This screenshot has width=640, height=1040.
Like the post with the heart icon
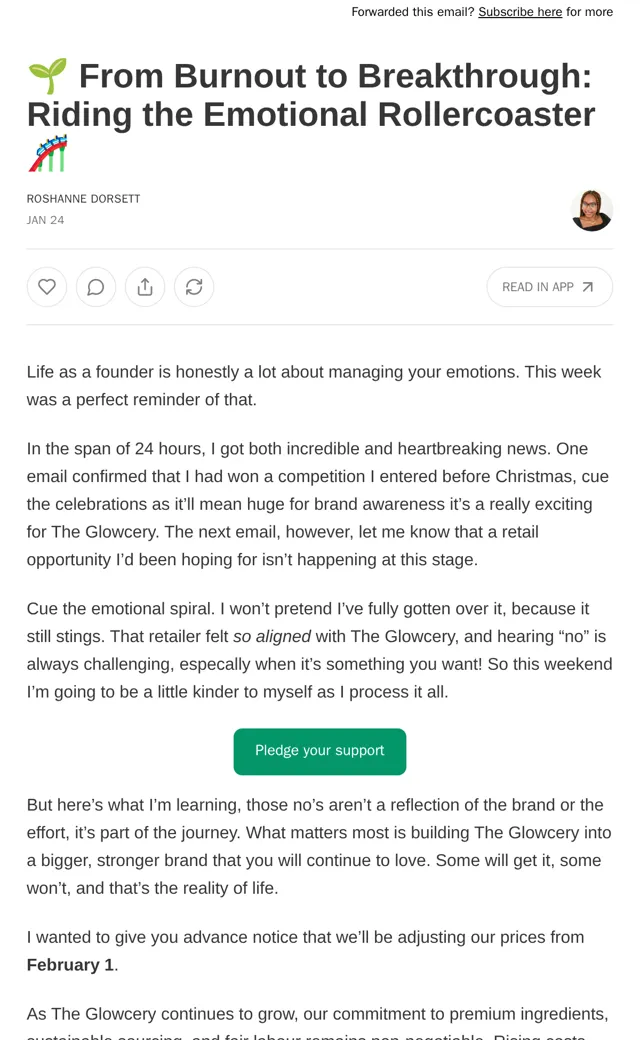(46, 287)
